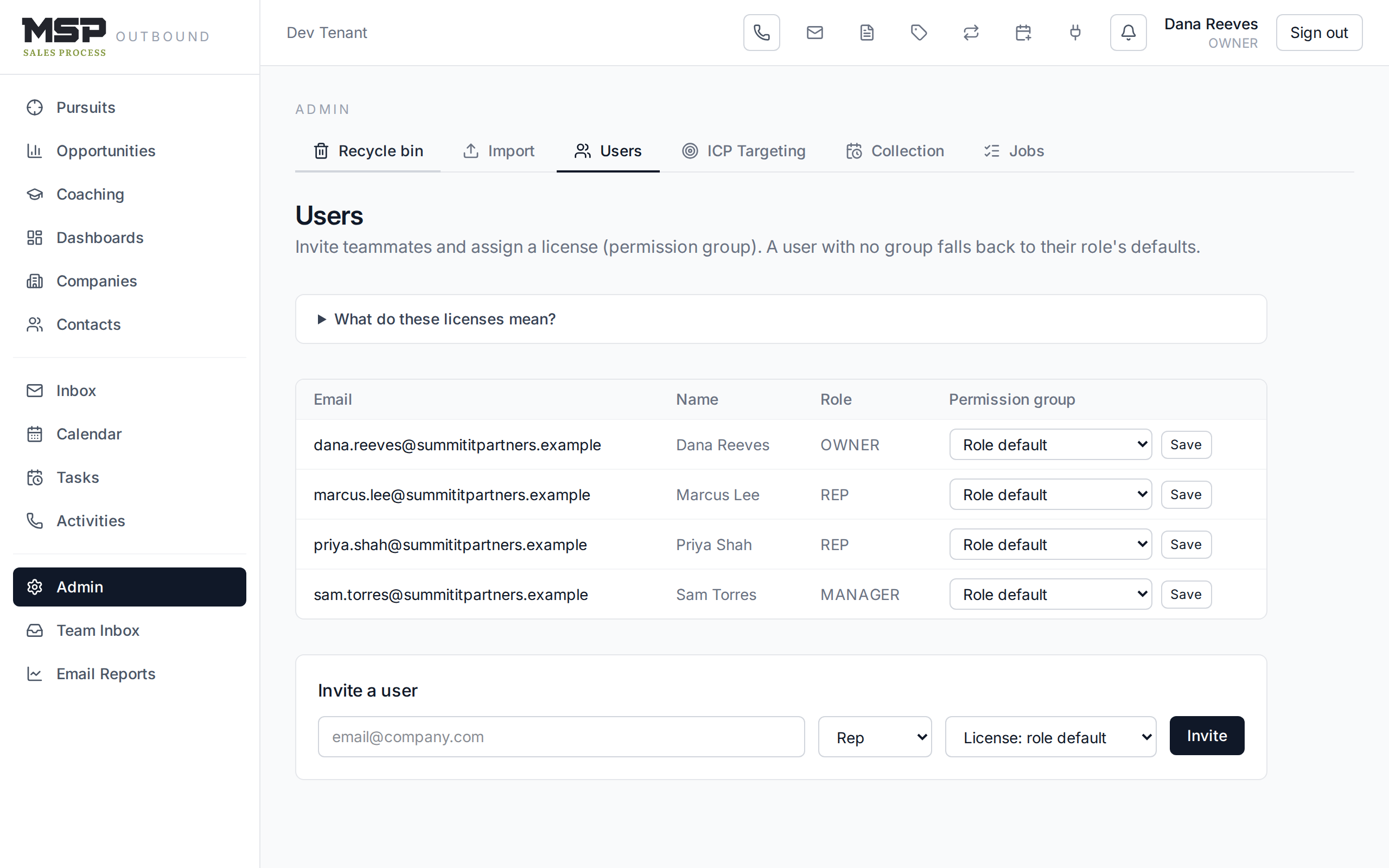Screen dimensions: 1389x868
Task: Select the Users tab
Action: click(608, 151)
